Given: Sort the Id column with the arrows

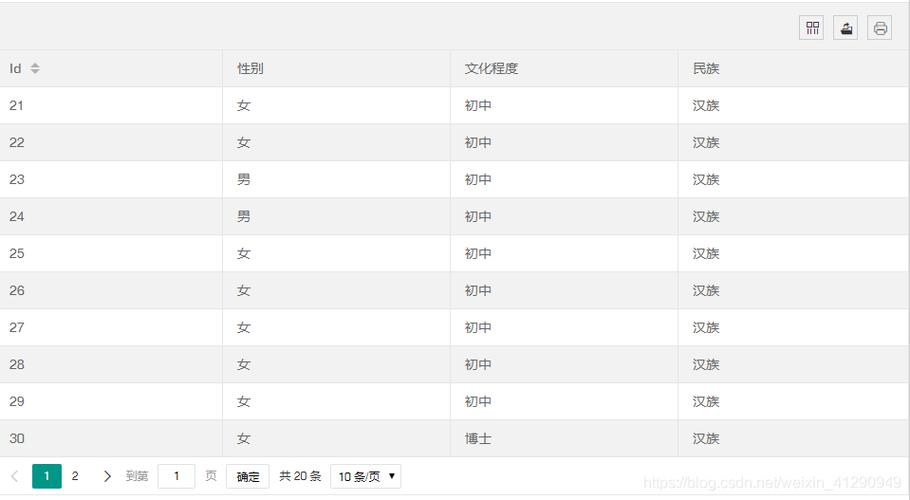Looking at the screenshot, I should [x=35, y=68].
